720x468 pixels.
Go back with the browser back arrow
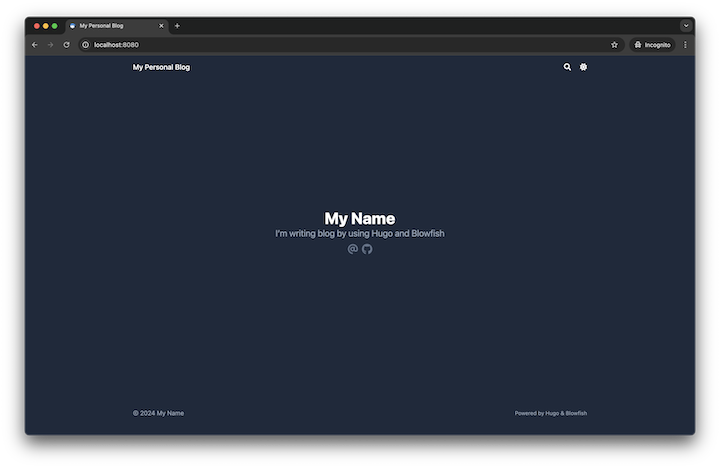[x=35, y=45]
